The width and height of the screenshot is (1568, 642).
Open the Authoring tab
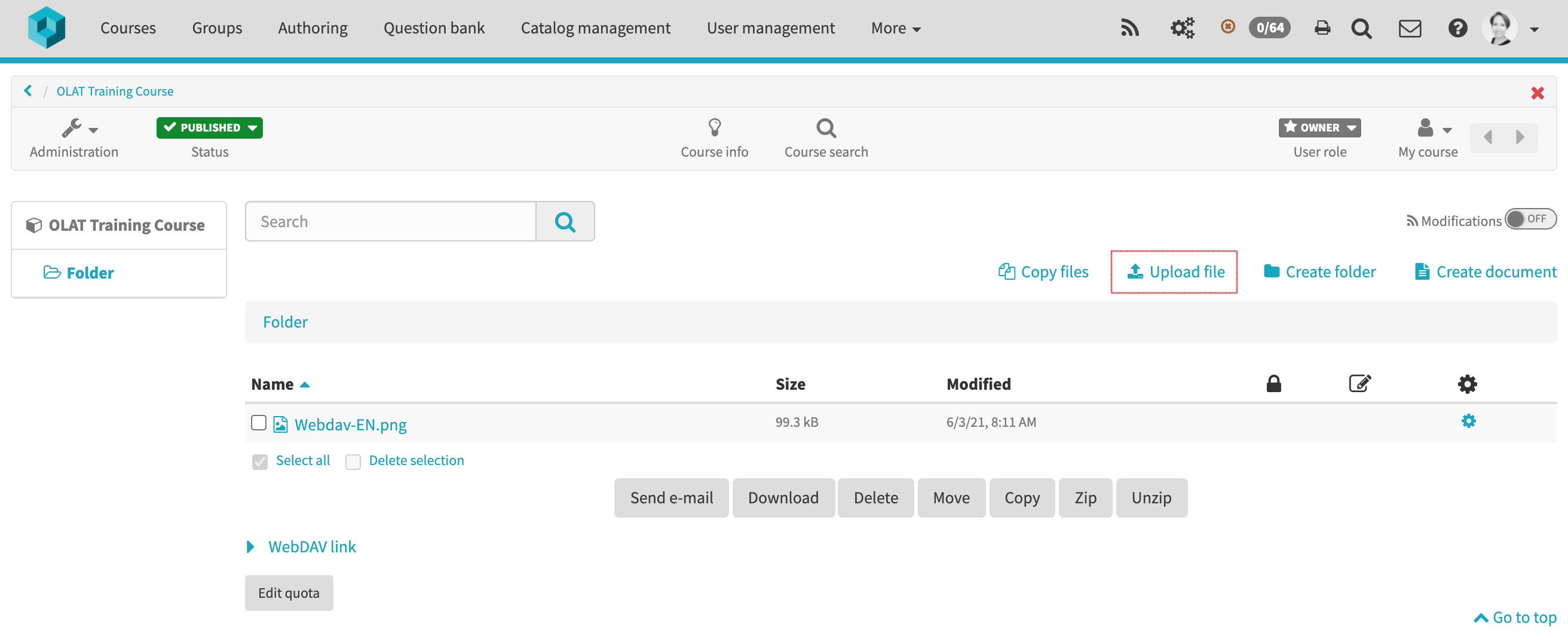pyautogui.click(x=313, y=28)
